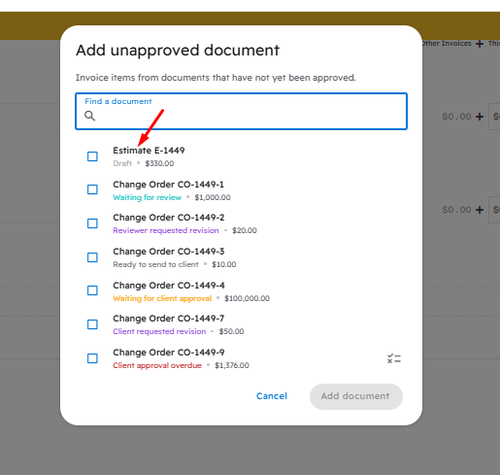
Task: Click the select-all checklist icon
Action: click(x=394, y=359)
